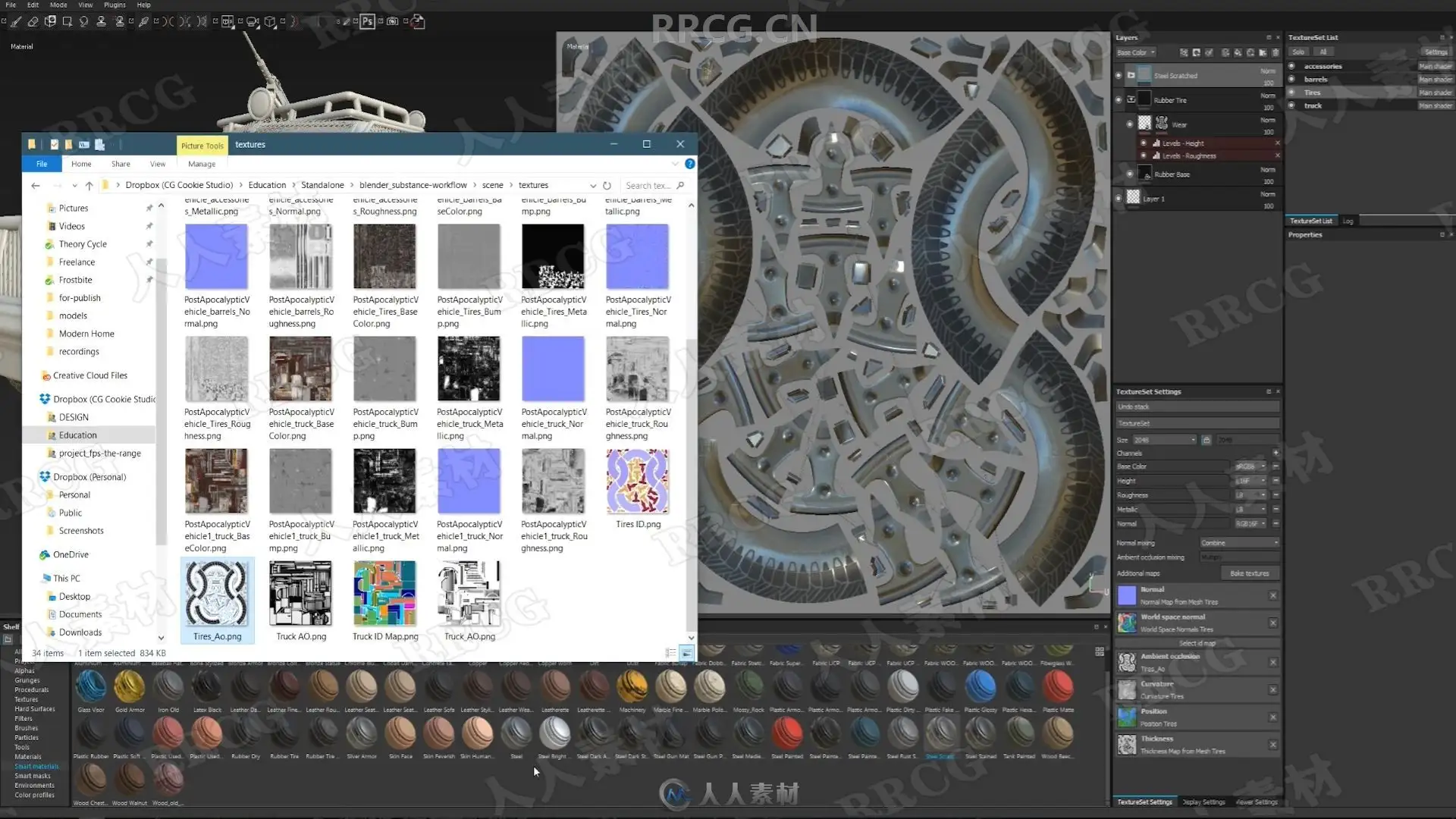The width and height of the screenshot is (1456, 819).
Task: Expand the Normal mixing Combine dropdown
Action: [1240, 543]
